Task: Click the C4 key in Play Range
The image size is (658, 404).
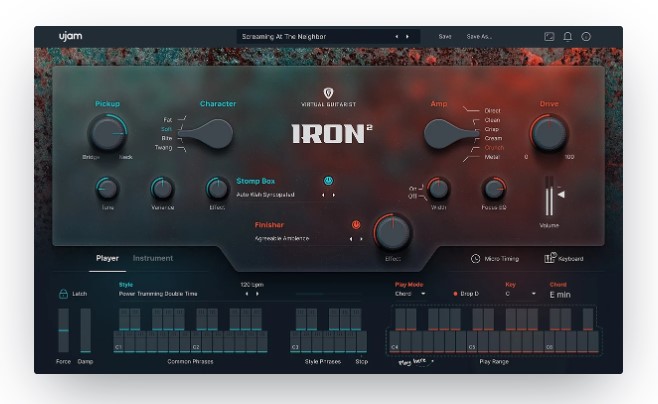Action: click(394, 342)
